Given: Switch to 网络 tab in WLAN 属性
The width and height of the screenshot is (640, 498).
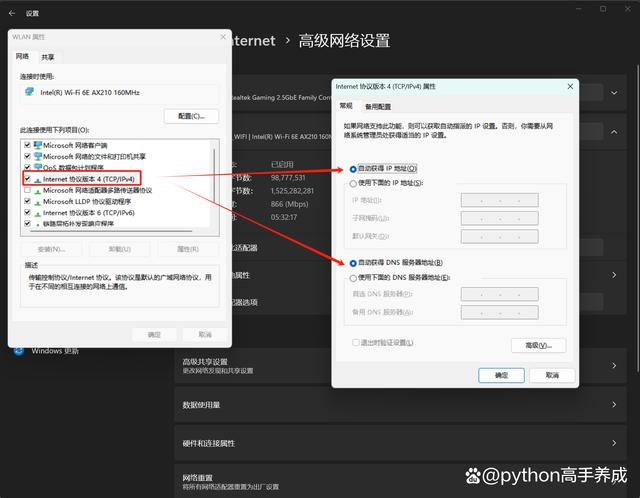Looking at the screenshot, I should 22,56.
